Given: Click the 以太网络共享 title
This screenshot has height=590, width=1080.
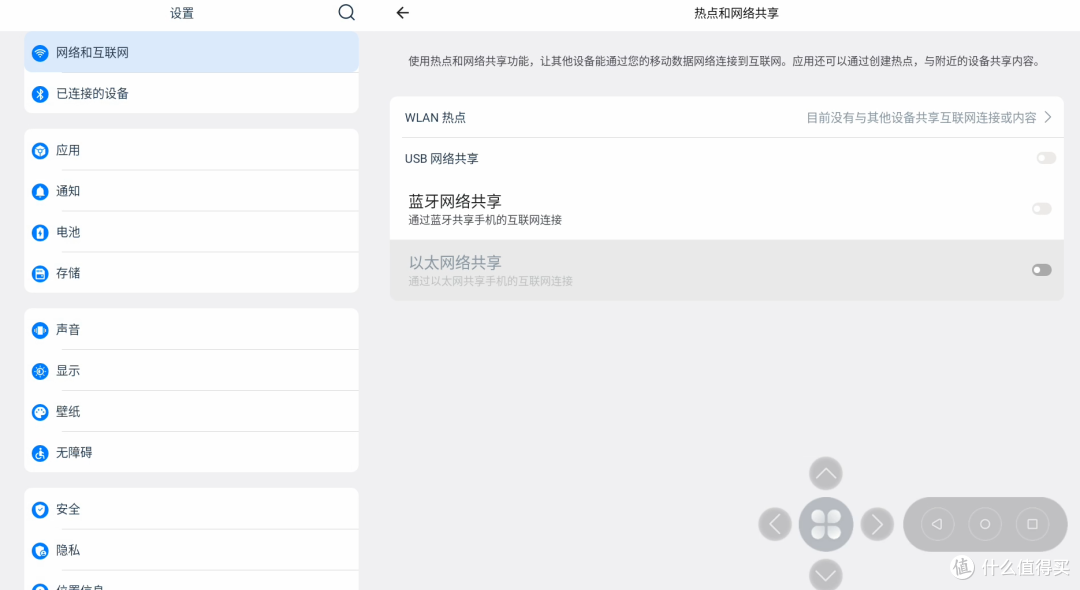Looking at the screenshot, I should coord(455,262).
